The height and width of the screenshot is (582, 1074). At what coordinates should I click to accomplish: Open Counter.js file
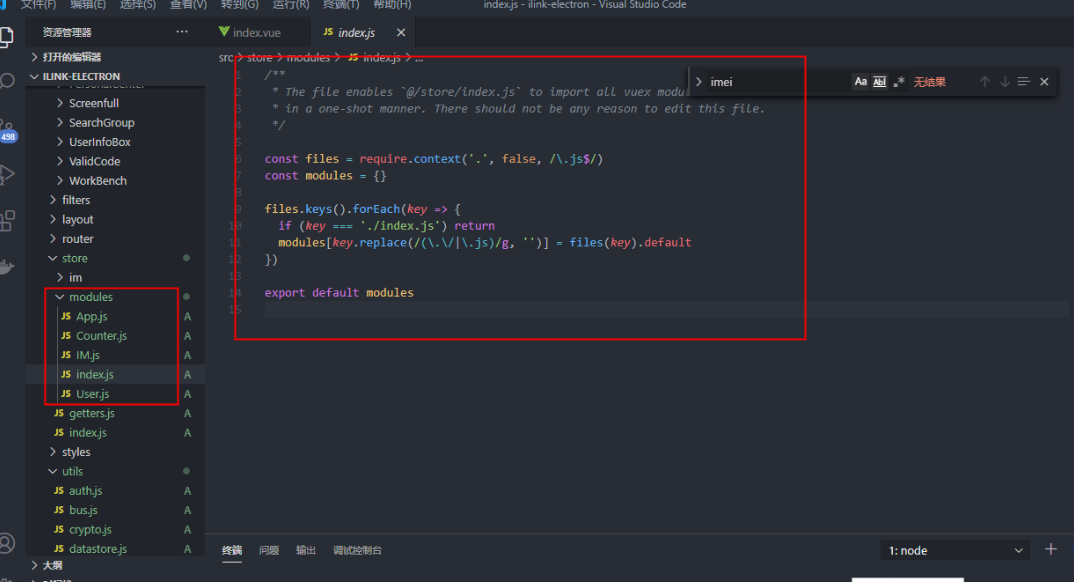(115, 336)
